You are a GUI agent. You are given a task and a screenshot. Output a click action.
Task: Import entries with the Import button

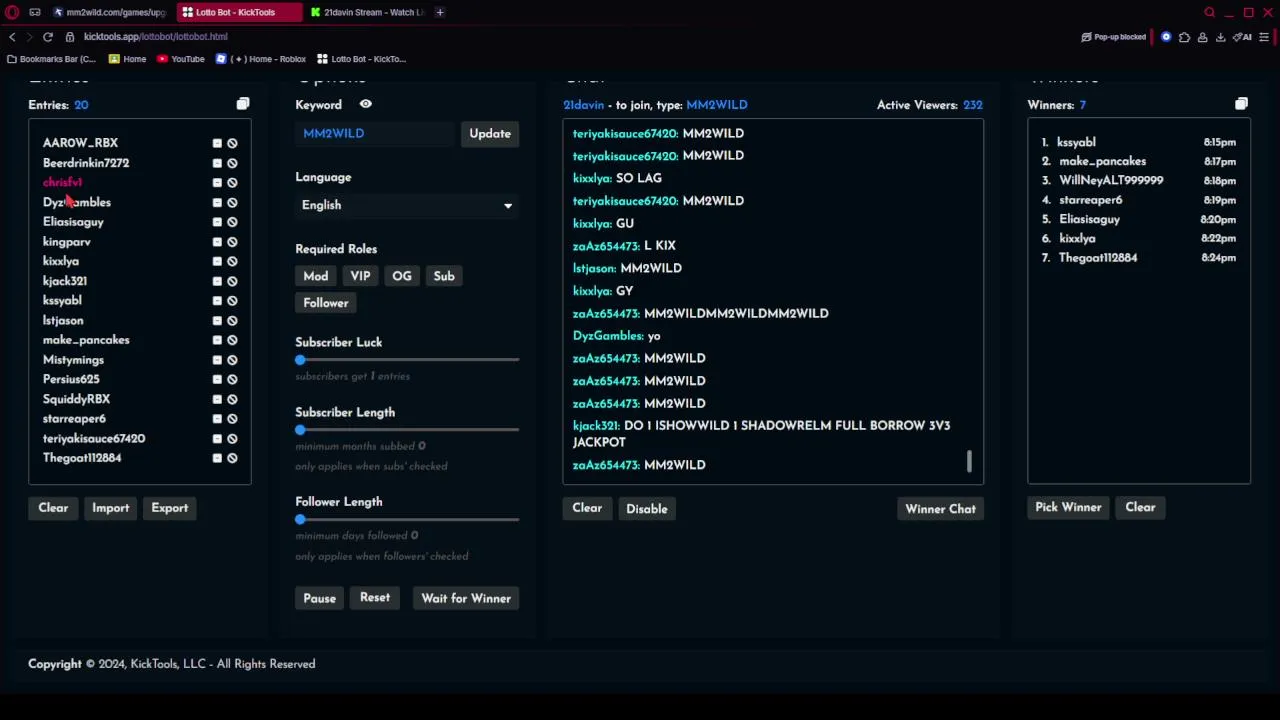110,508
